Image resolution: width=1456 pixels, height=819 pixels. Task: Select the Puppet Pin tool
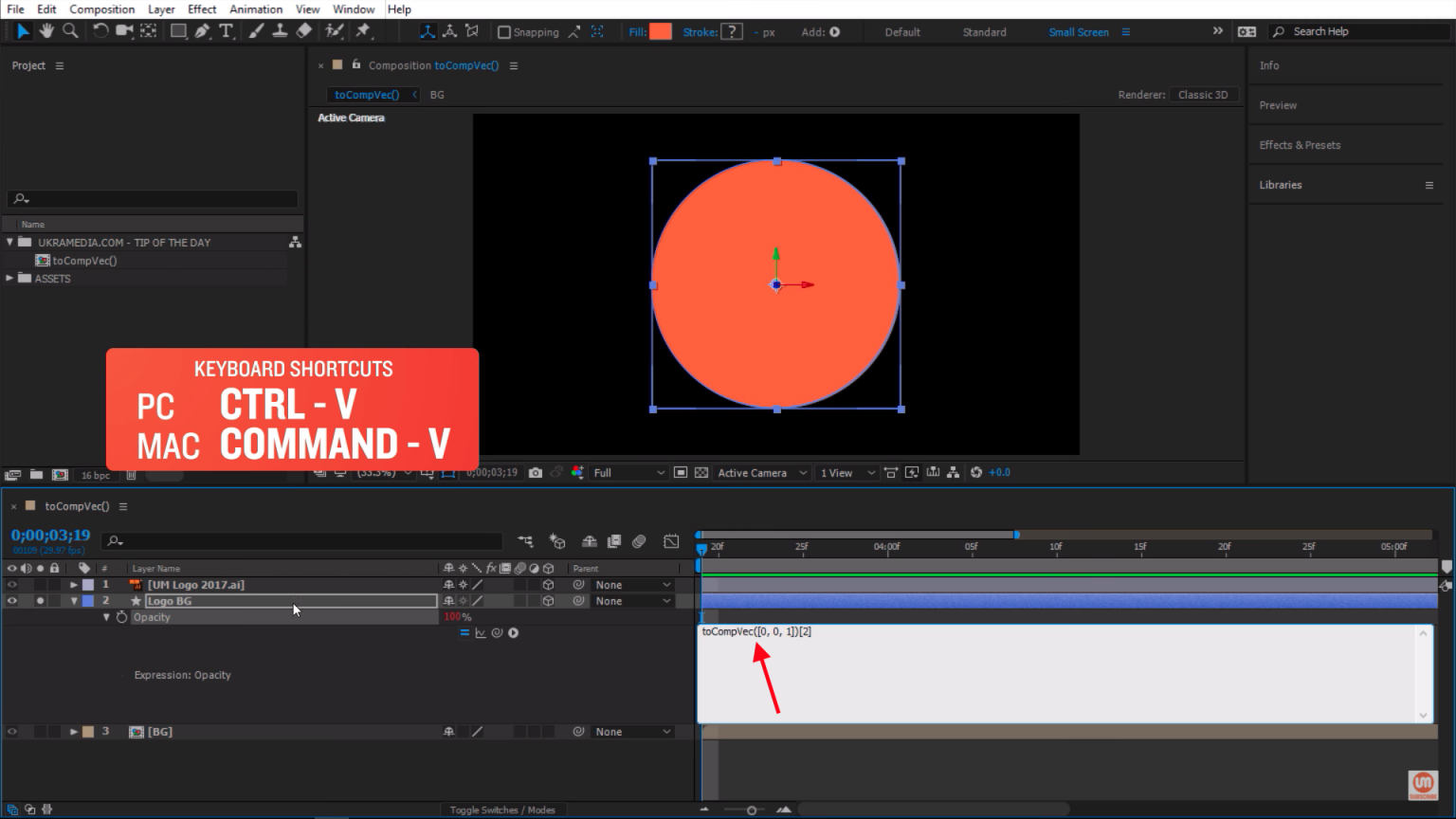tap(363, 31)
